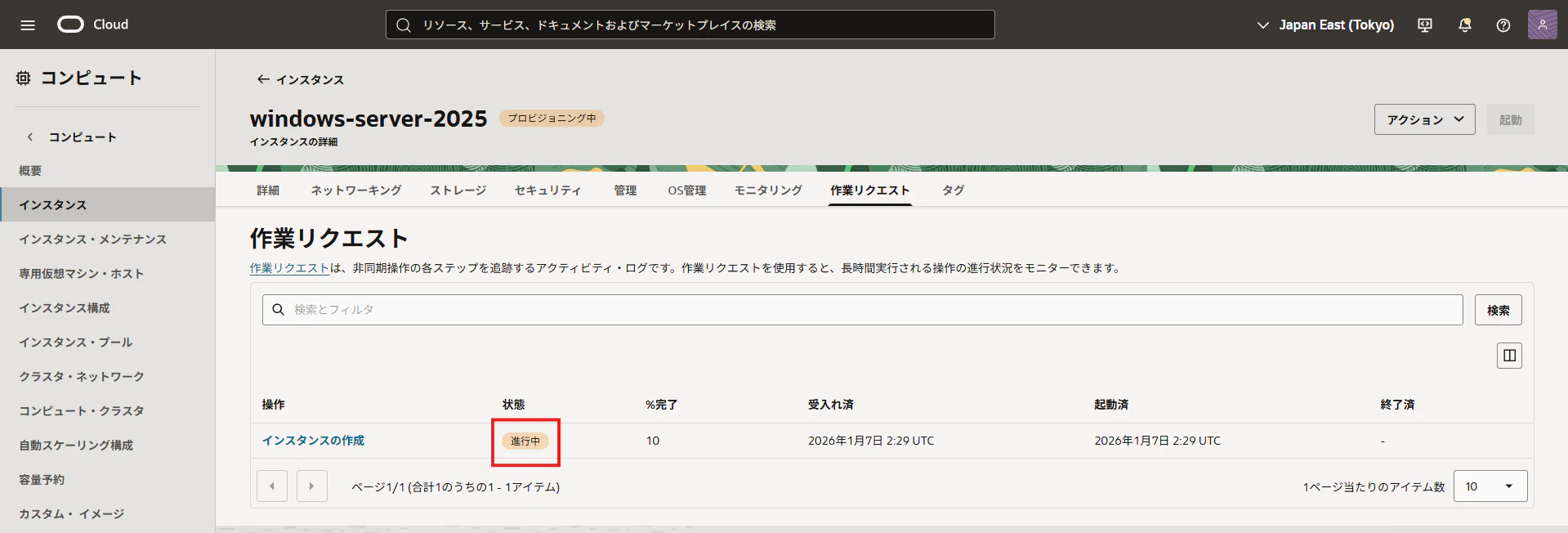Click the 検索 button
The height and width of the screenshot is (533, 1568).
point(1498,310)
